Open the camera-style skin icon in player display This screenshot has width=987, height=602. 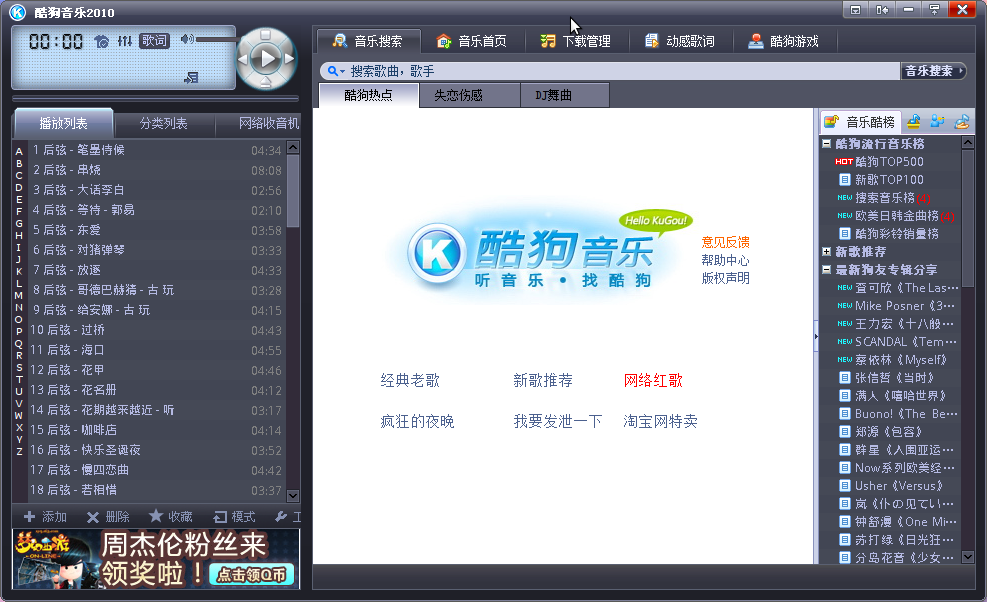(x=101, y=42)
